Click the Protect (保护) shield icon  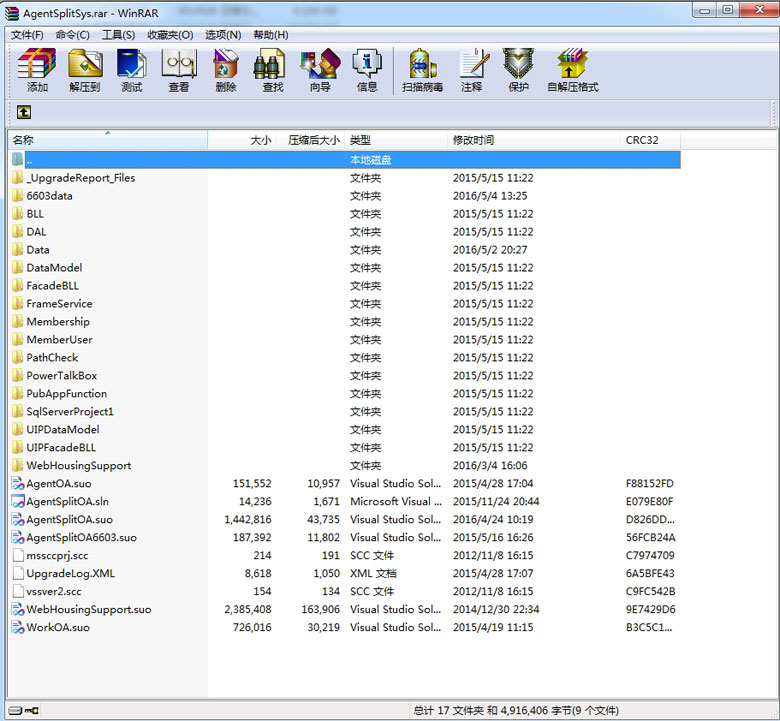pos(518,70)
